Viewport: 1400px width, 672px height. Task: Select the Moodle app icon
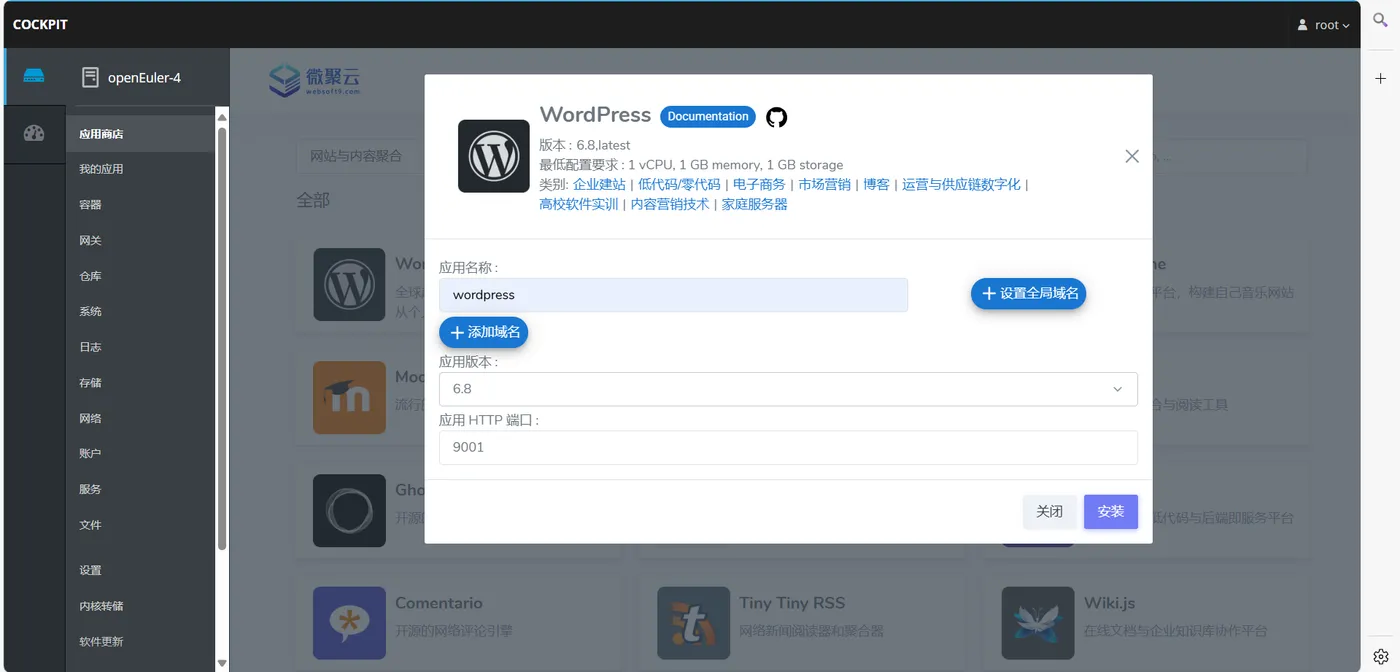click(349, 397)
